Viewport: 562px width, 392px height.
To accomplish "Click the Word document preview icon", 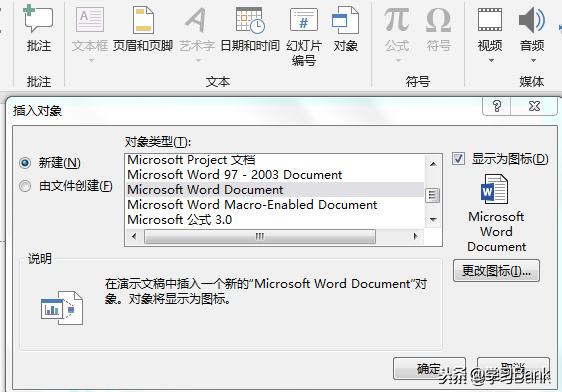I will coord(494,189).
